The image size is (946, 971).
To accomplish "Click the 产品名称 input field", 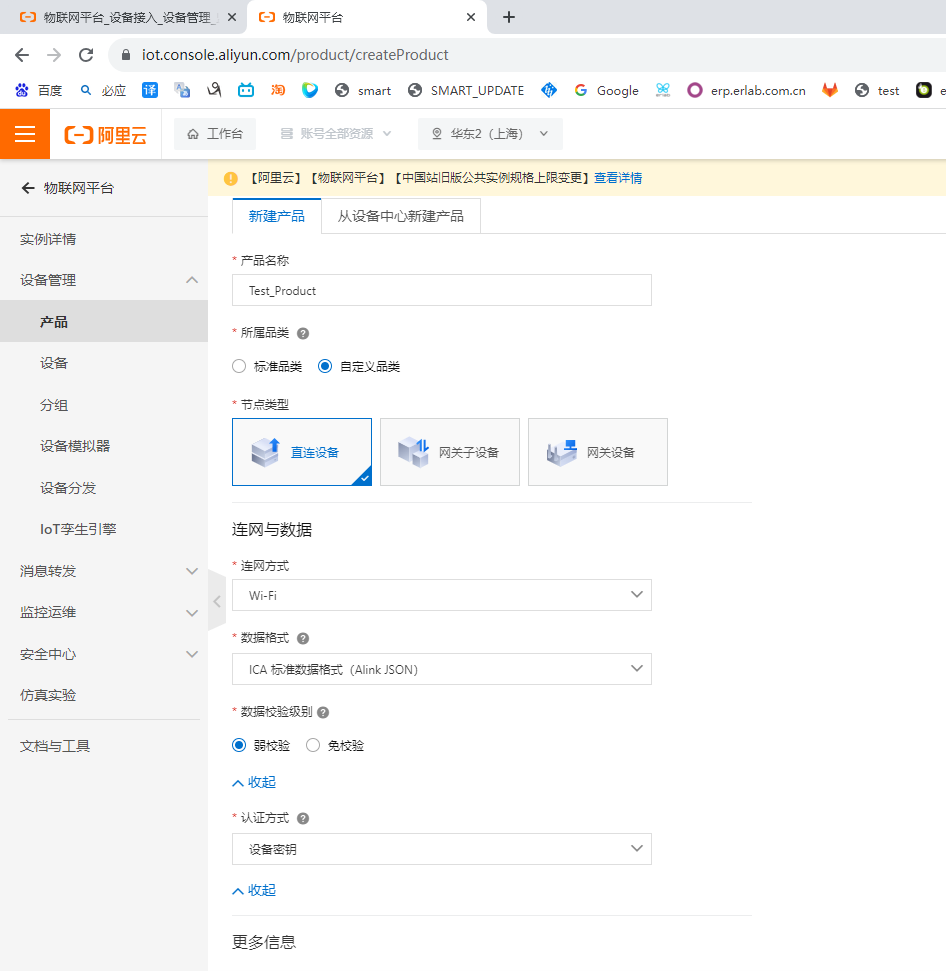I will coord(441,290).
